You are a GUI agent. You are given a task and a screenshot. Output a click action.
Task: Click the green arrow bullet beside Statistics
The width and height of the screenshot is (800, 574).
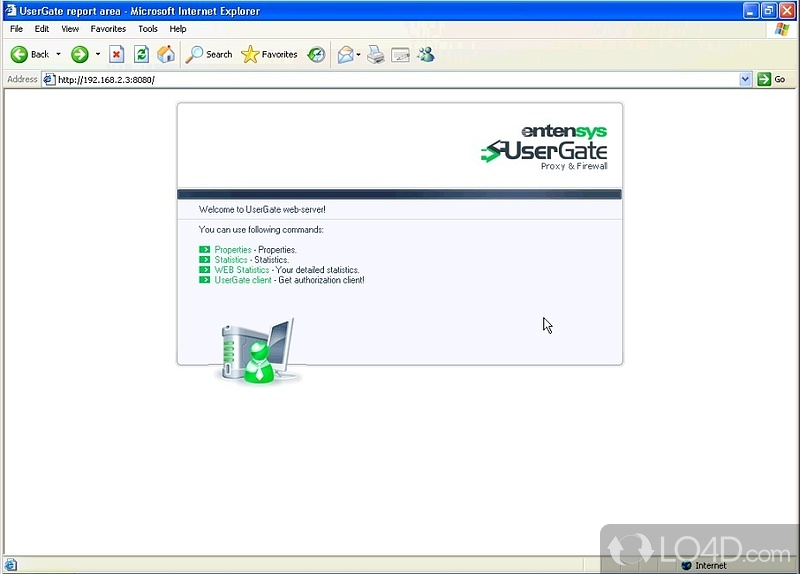pos(205,260)
